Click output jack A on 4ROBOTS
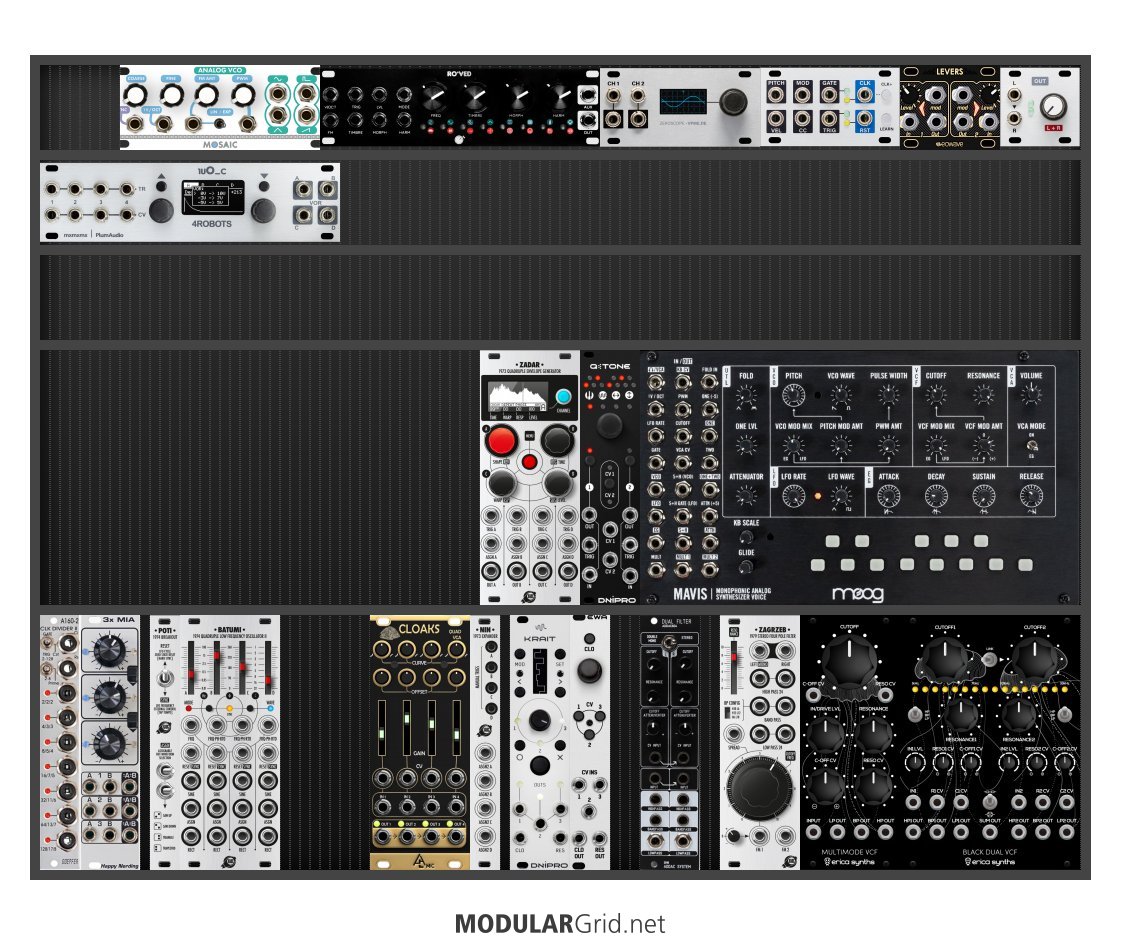Image resolution: width=1121 pixels, height=945 pixels. tap(303, 189)
